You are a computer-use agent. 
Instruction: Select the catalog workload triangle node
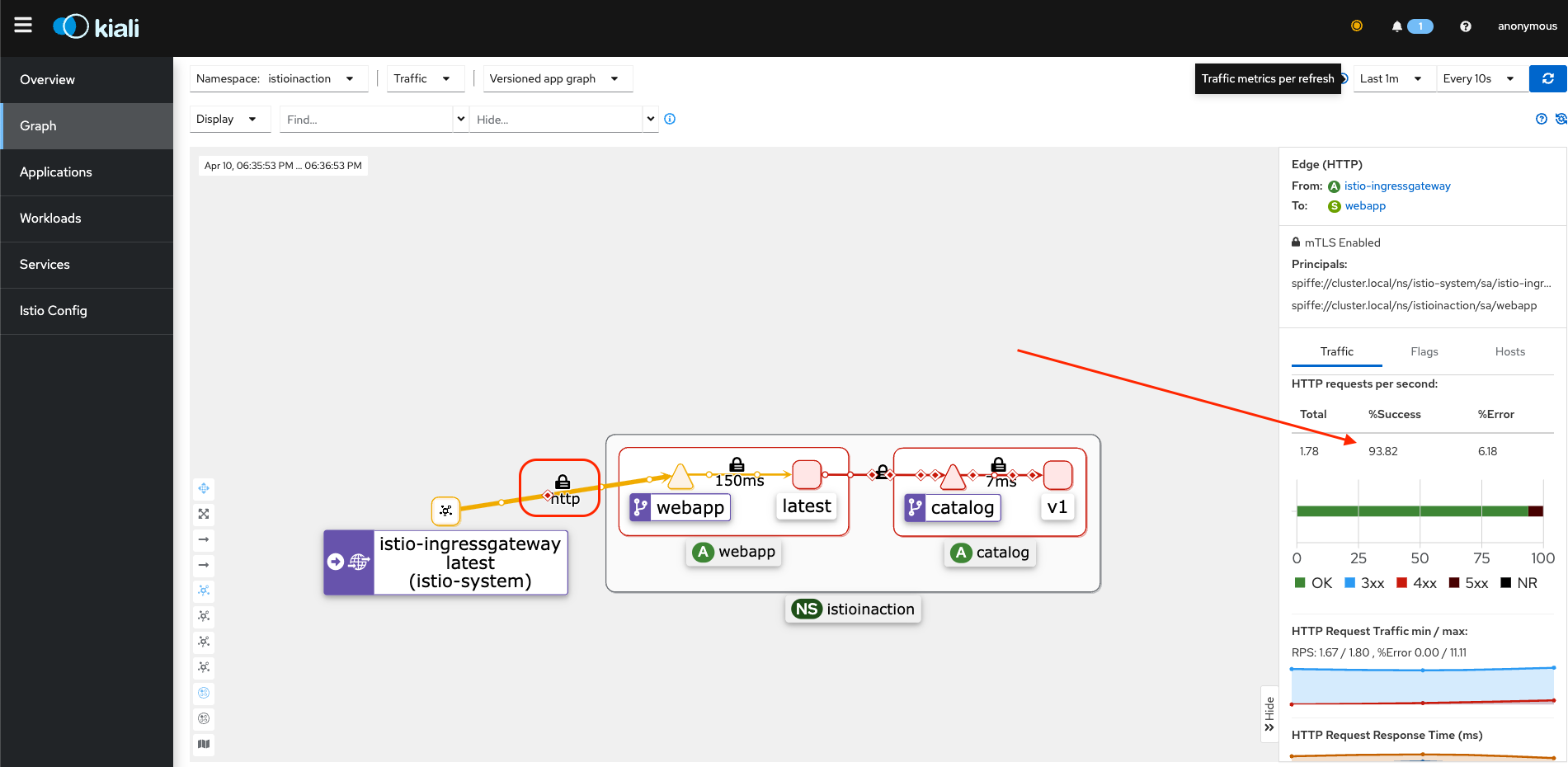[x=953, y=478]
